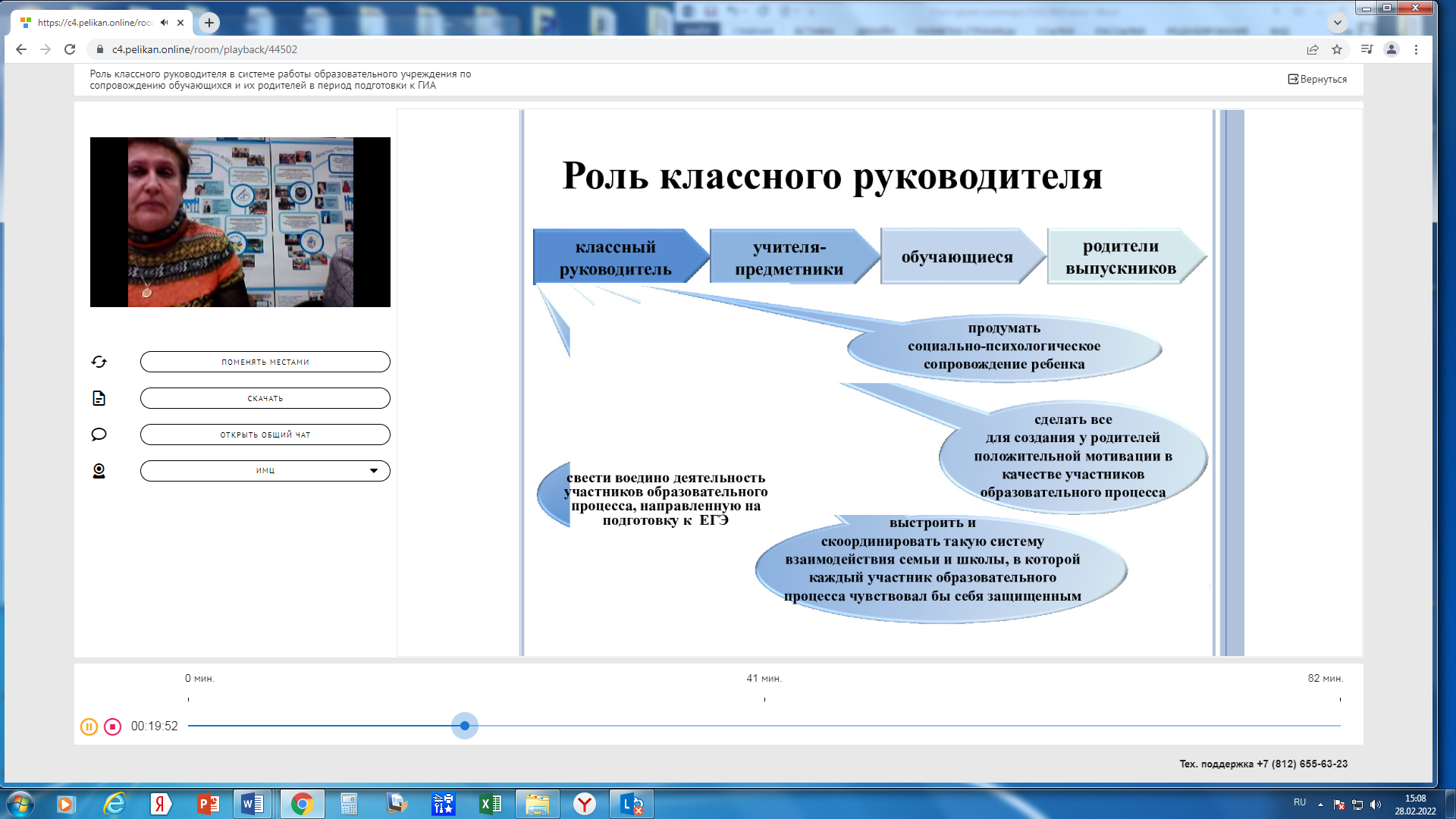Click the slide block классный руководитель
The width and height of the screenshot is (1456, 819).
(x=620, y=257)
